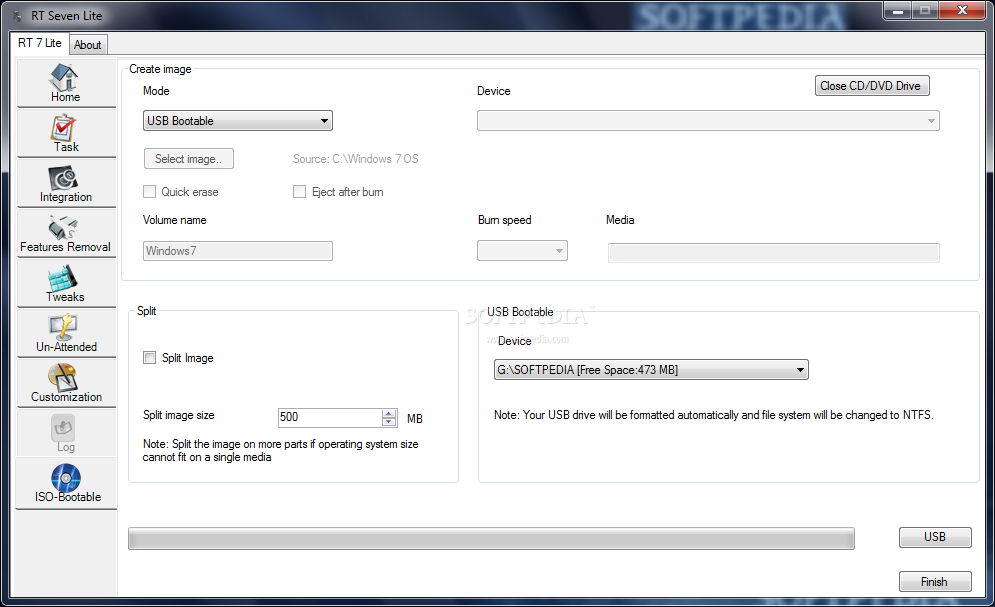Click the bottom progress bar
The image size is (995, 607).
pos(491,538)
